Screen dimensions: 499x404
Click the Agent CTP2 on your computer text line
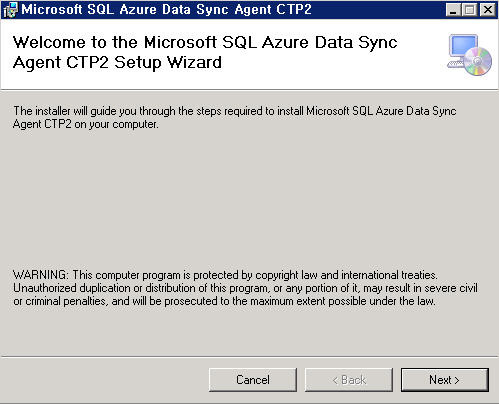pos(86,124)
